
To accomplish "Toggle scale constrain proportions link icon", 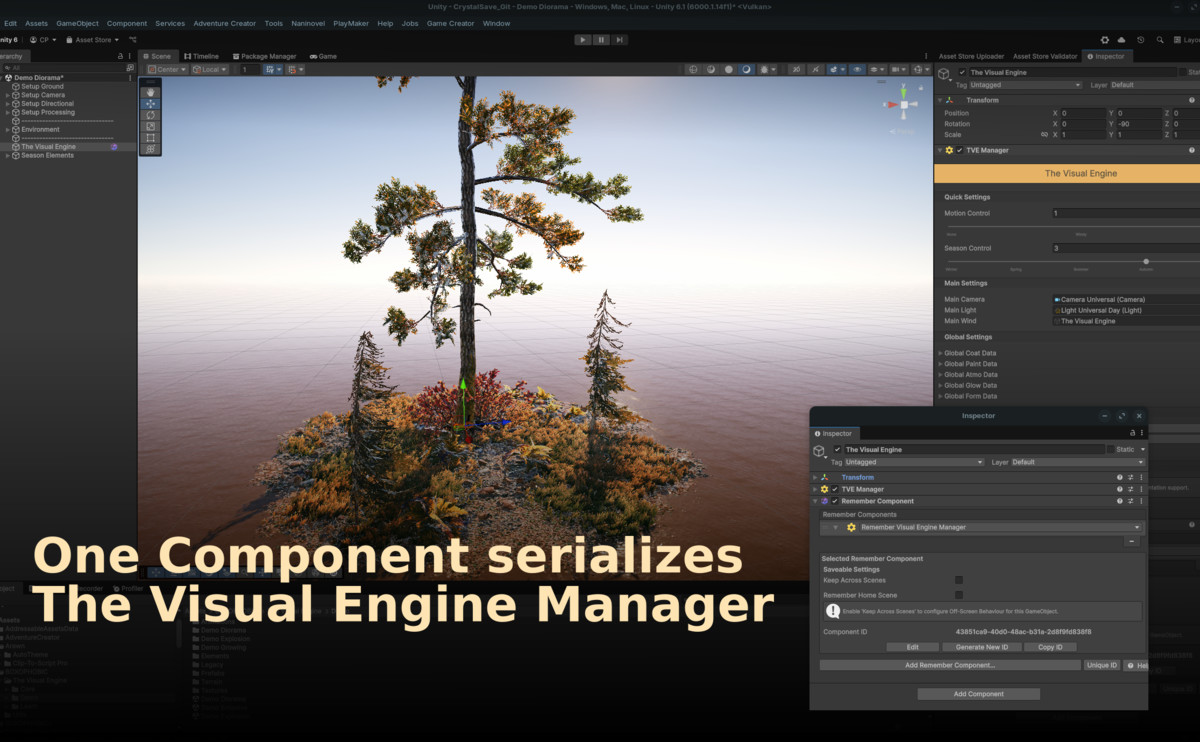I will coord(1044,134).
